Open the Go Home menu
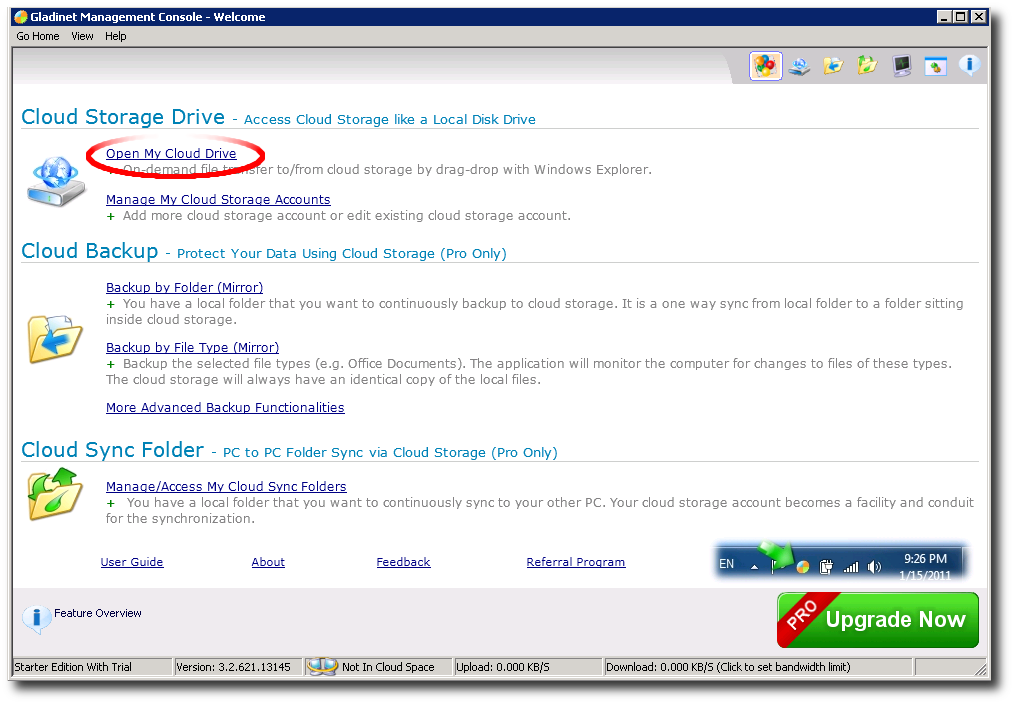The image size is (1014, 704). (38, 36)
